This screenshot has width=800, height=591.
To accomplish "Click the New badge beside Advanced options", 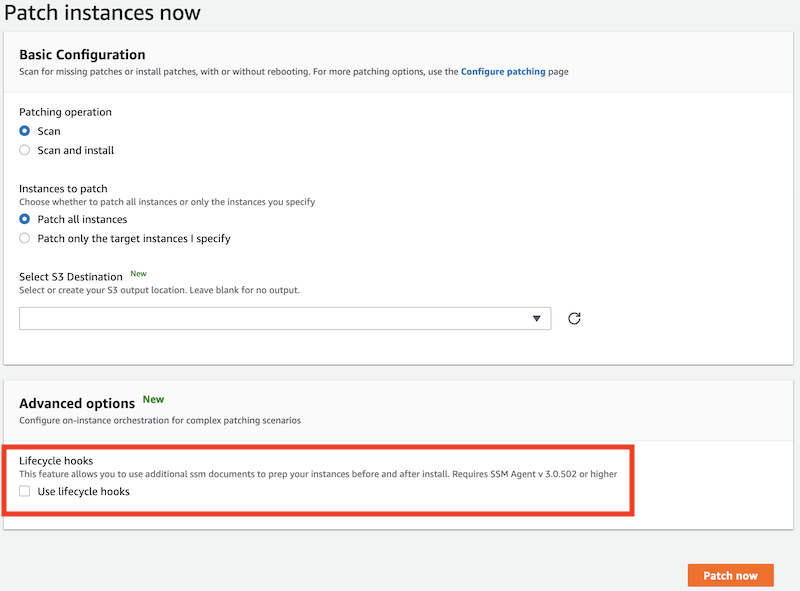I will click(153, 398).
